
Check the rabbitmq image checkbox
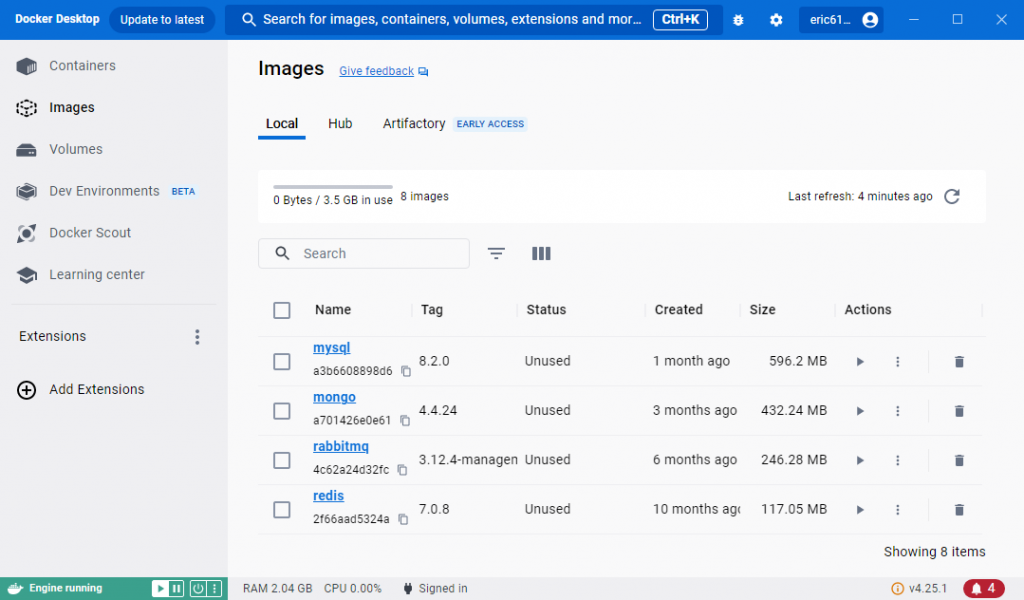(x=281, y=460)
